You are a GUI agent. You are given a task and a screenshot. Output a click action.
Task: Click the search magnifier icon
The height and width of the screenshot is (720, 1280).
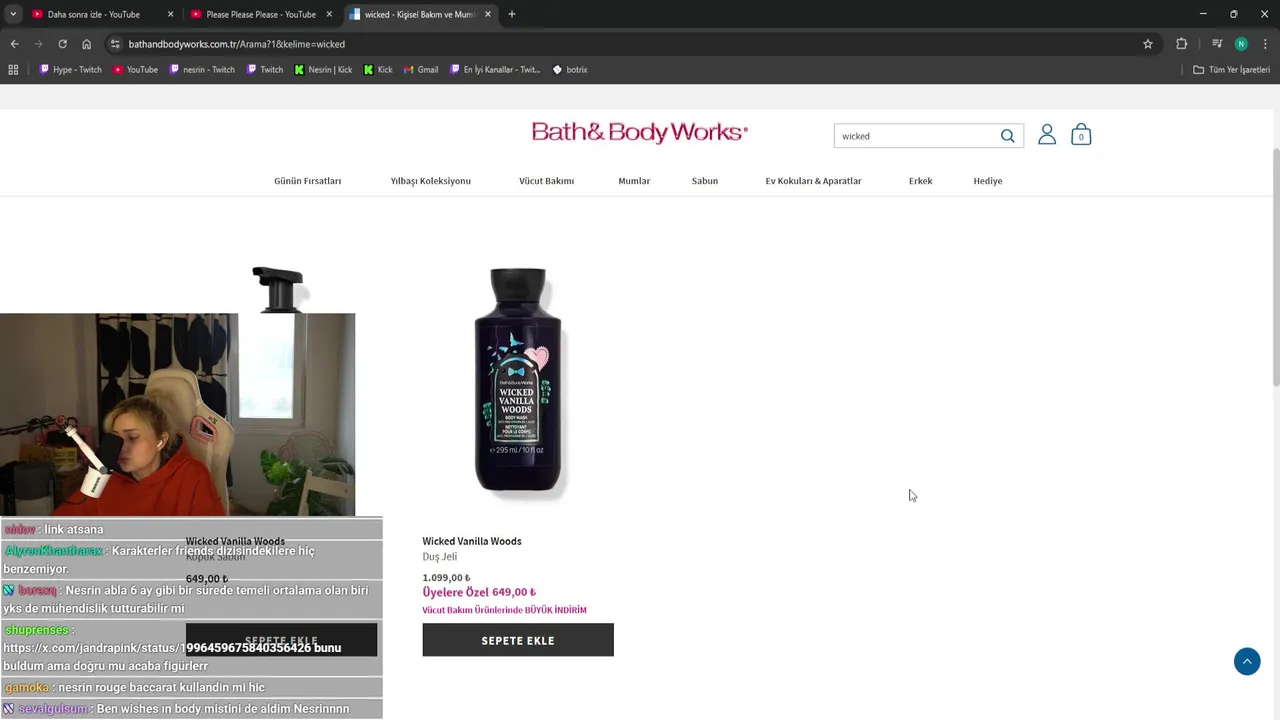1008,136
